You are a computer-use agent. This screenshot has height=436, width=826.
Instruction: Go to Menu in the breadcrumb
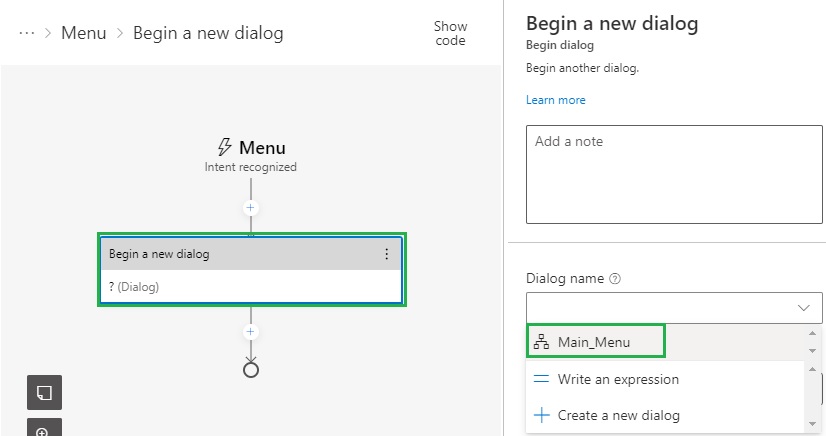point(84,33)
